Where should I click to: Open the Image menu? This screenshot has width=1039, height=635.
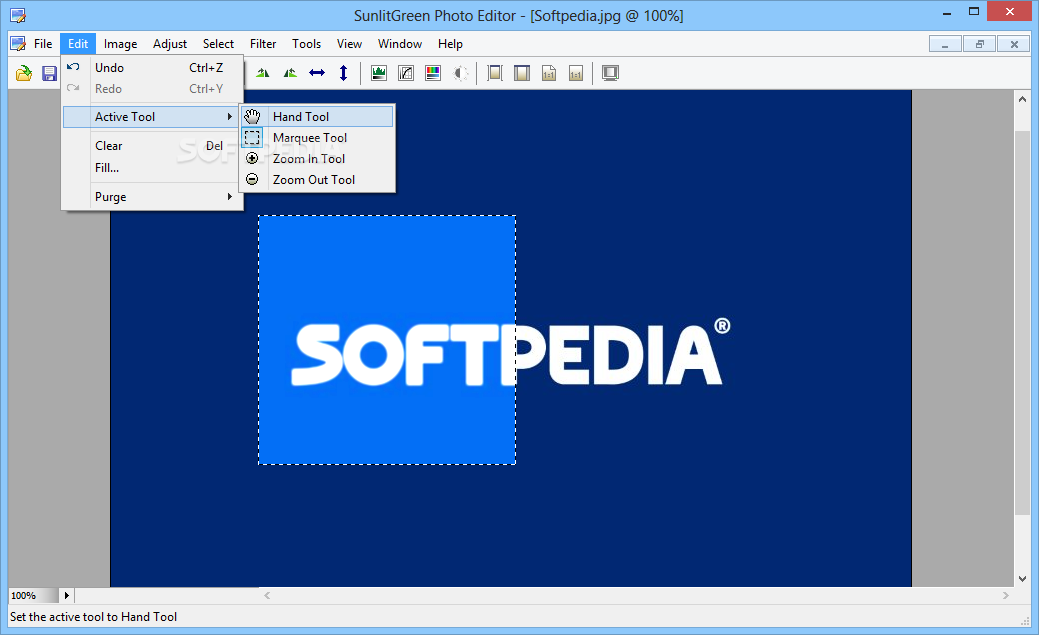(121, 44)
